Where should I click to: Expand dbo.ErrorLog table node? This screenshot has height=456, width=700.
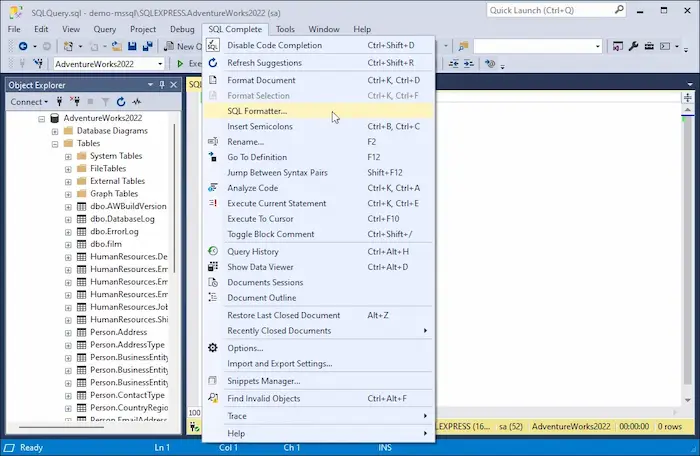pos(68,232)
